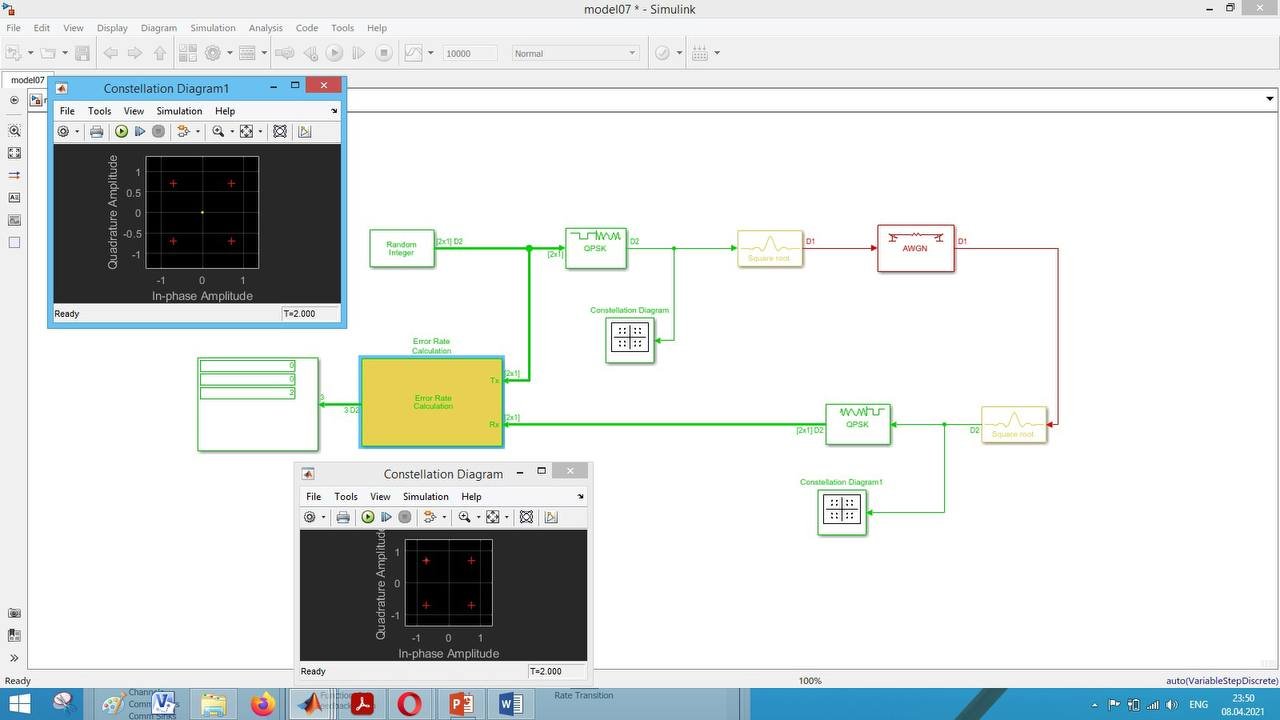Click the Windows Start button
1280x720 pixels.
18,704
